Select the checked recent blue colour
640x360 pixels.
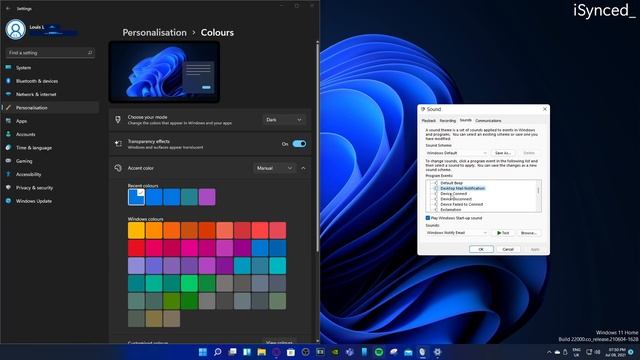[x=136, y=197]
